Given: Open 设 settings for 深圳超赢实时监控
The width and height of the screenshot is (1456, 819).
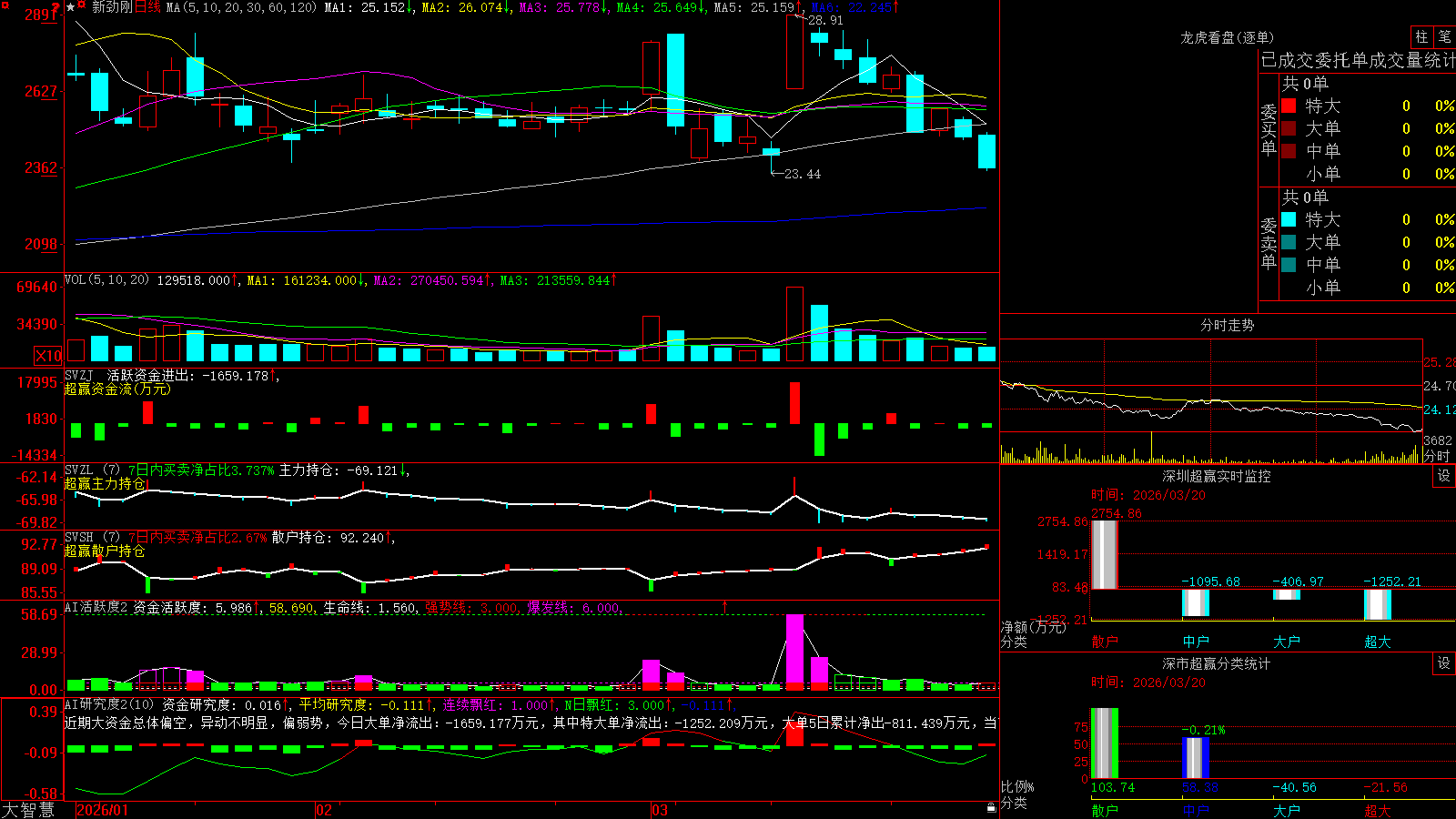Looking at the screenshot, I should tap(1444, 476).
